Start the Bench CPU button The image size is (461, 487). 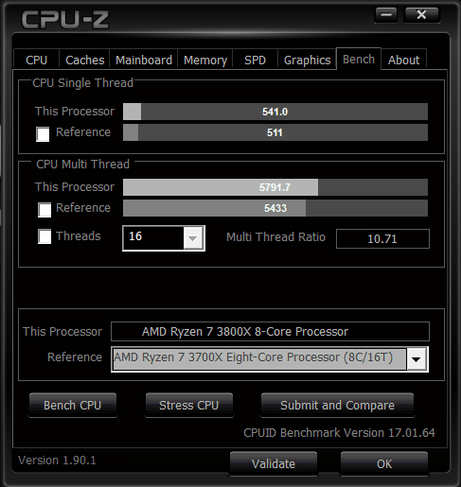point(73,405)
